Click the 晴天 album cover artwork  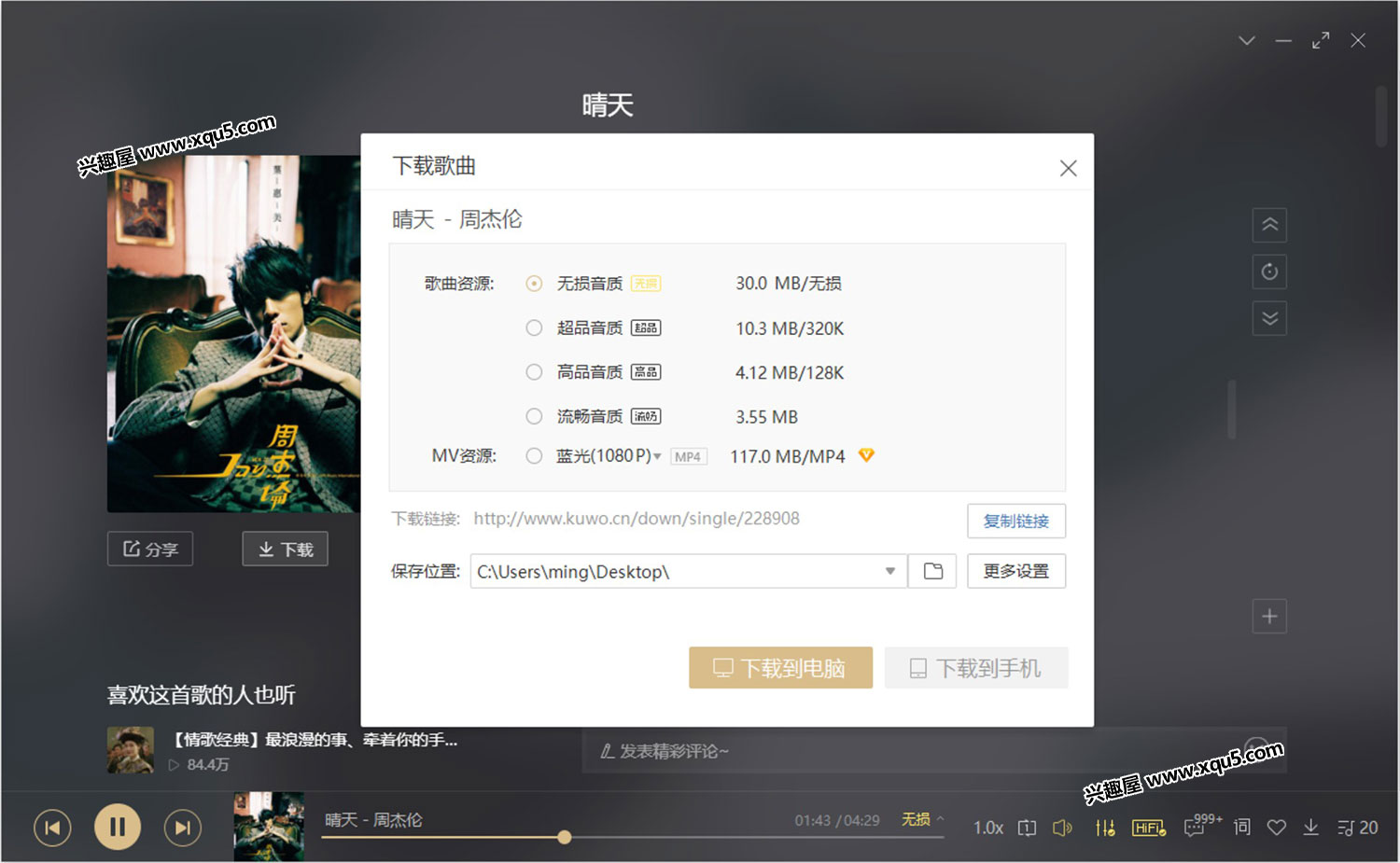233,334
